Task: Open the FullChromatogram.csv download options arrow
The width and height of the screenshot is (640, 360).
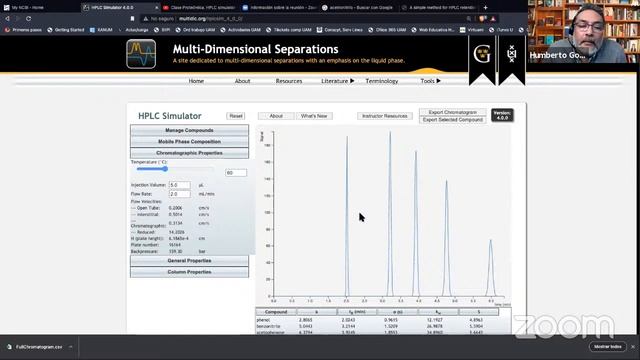Action: pos(71,347)
